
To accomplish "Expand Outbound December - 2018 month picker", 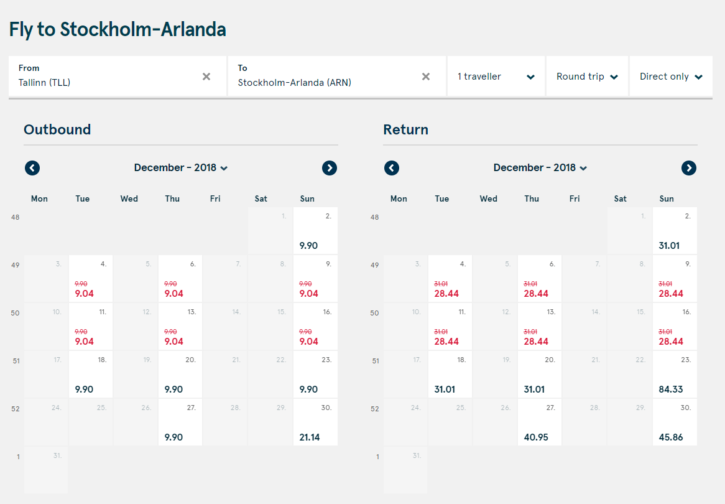I will click(x=181, y=168).
